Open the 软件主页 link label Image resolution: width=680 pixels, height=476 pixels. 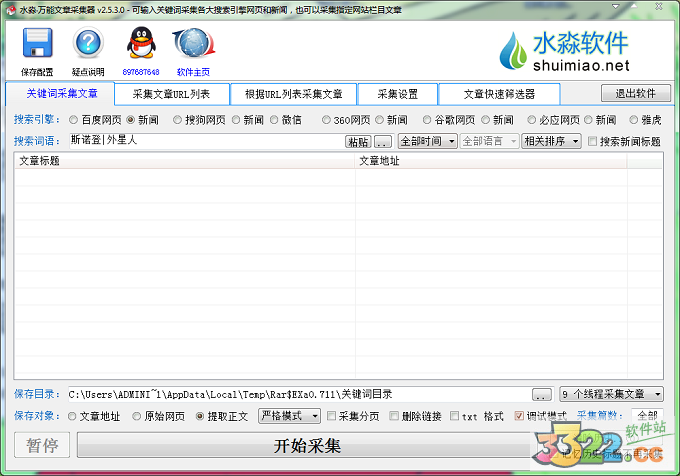pyautogui.click(x=193, y=72)
